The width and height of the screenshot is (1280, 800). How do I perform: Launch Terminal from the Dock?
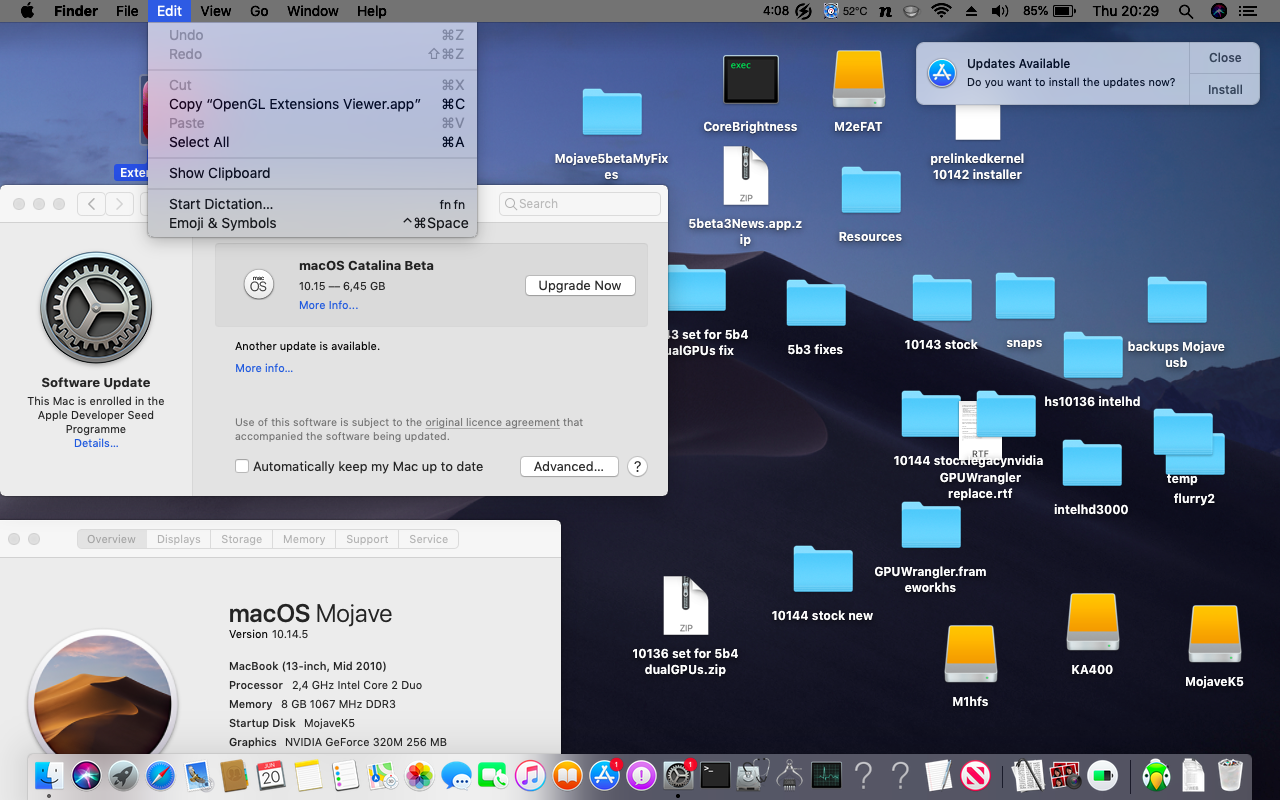click(x=715, y=775)
